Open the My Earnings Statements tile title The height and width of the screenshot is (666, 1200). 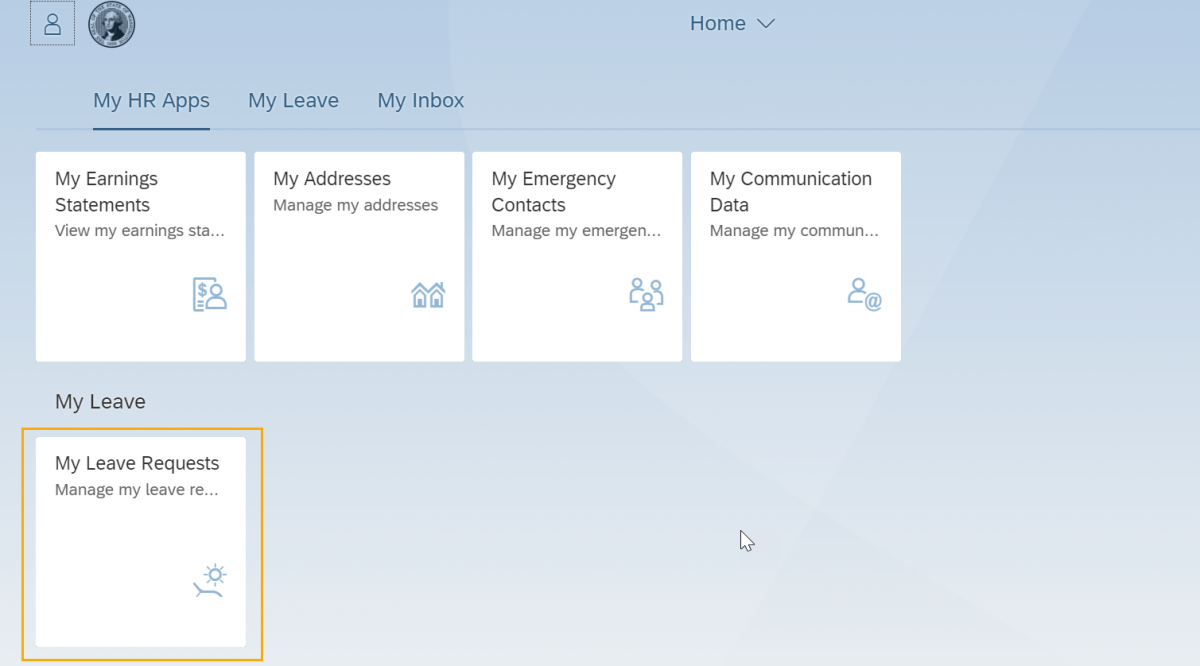[106, 192]
